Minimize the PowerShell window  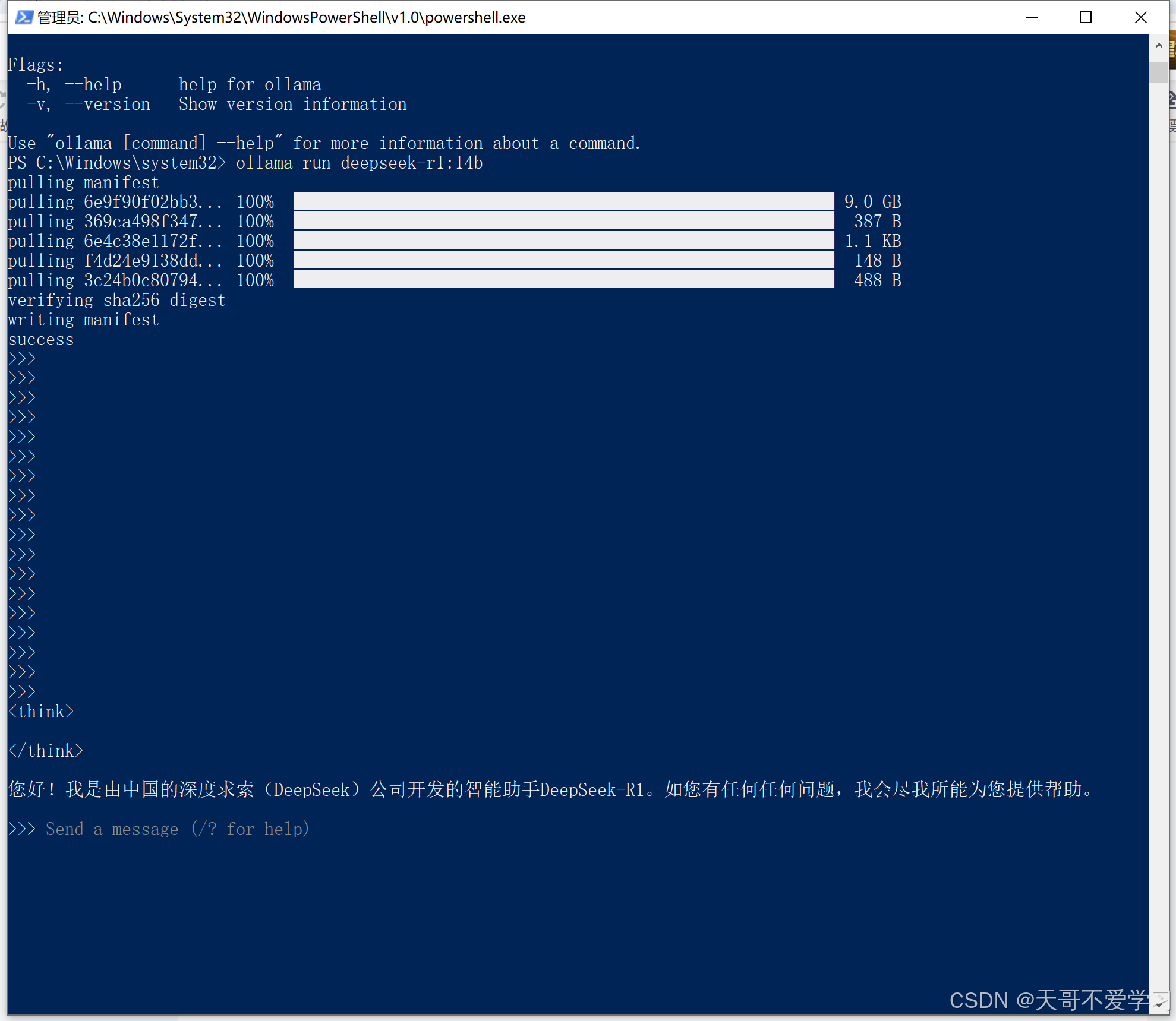(1032, 17)
